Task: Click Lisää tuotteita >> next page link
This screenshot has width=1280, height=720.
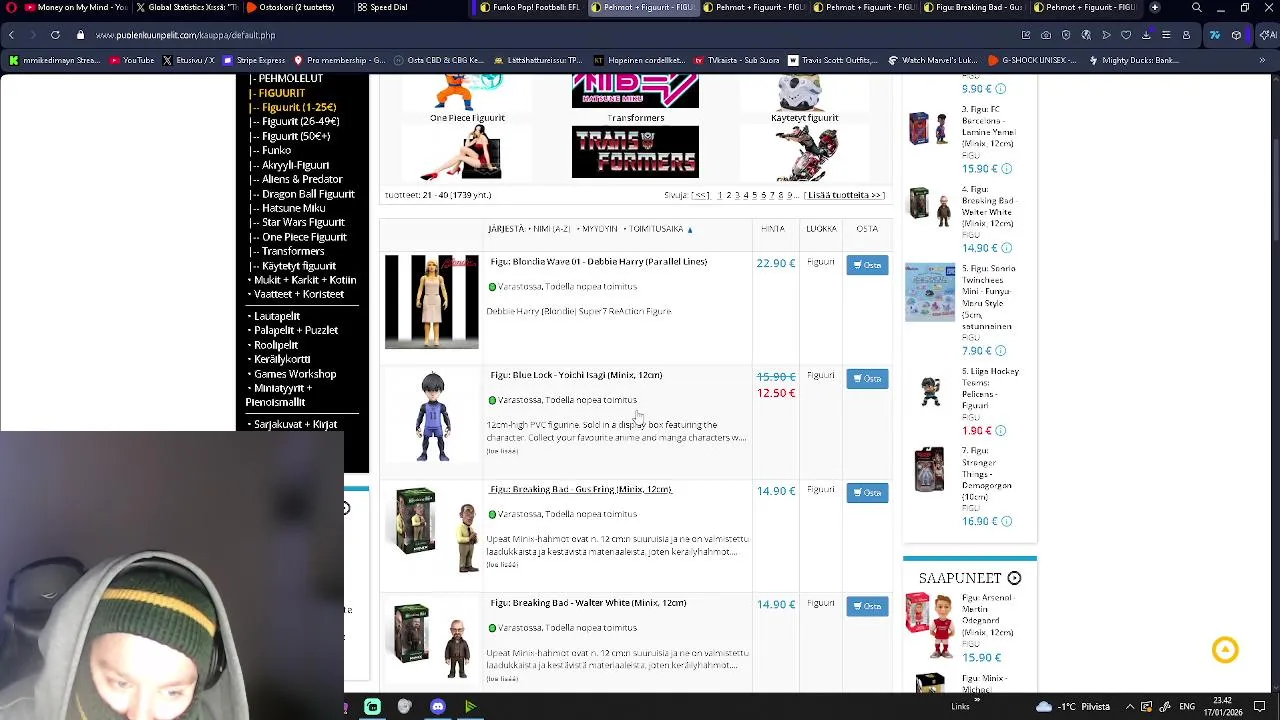Action: point(844,195)
